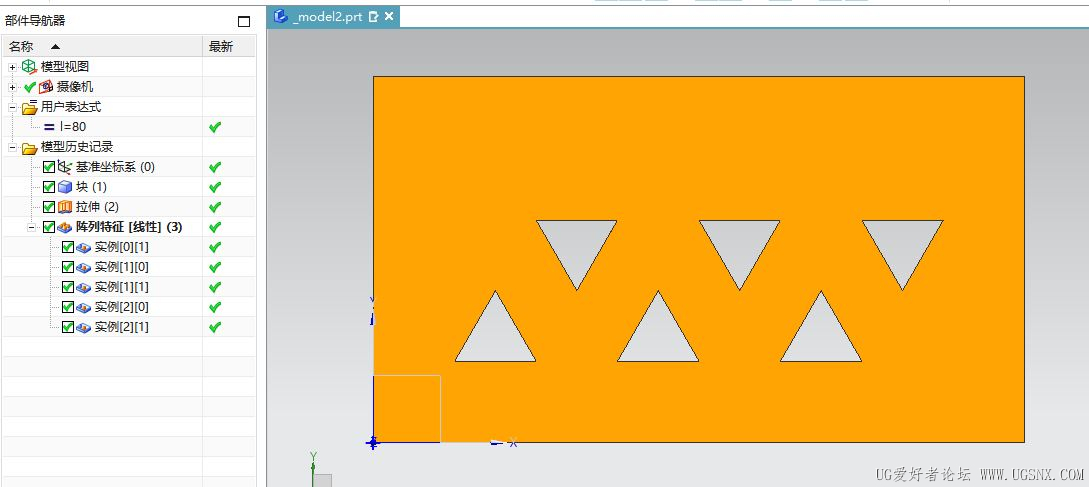Select the 基准坐标系 (0) row
This screenshot has height=487, width=1089.
128,167
